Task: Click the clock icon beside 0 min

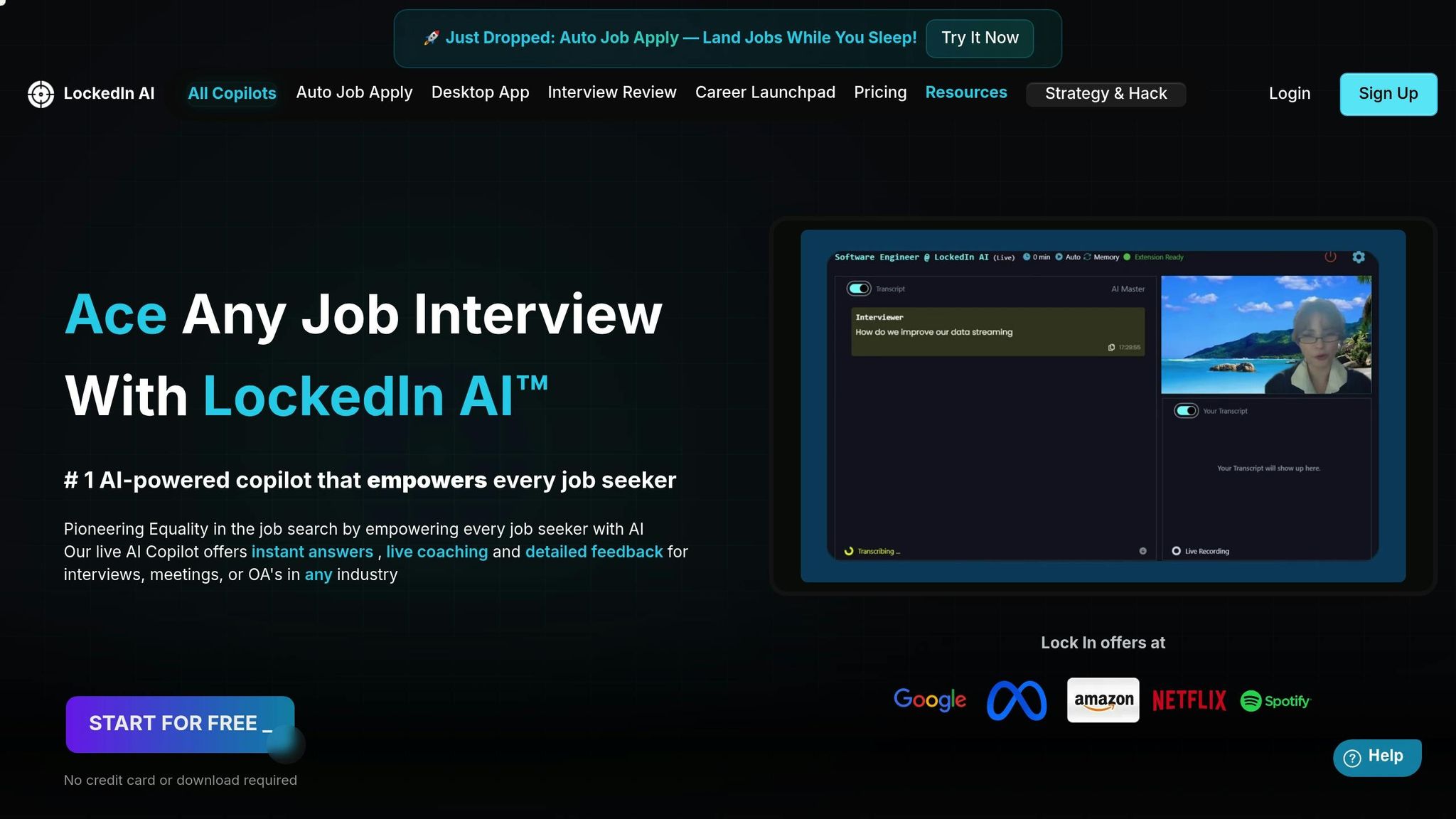Action: point(1027,257)
